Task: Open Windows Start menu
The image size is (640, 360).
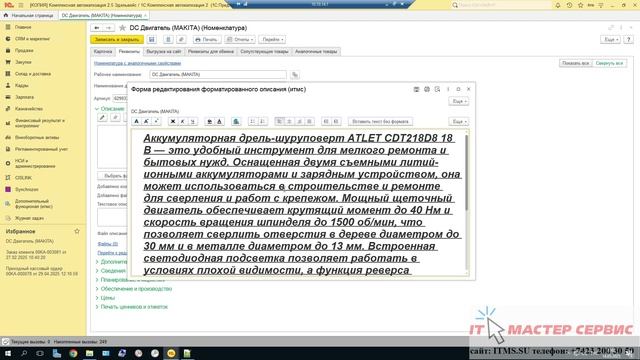Action: (x=8, y=353)
